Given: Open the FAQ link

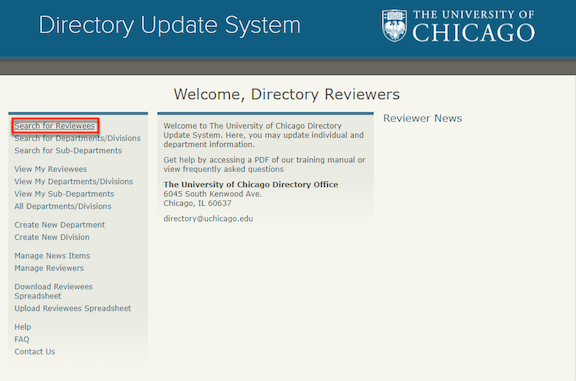Looking at the screenshot, I should point(22,339).
